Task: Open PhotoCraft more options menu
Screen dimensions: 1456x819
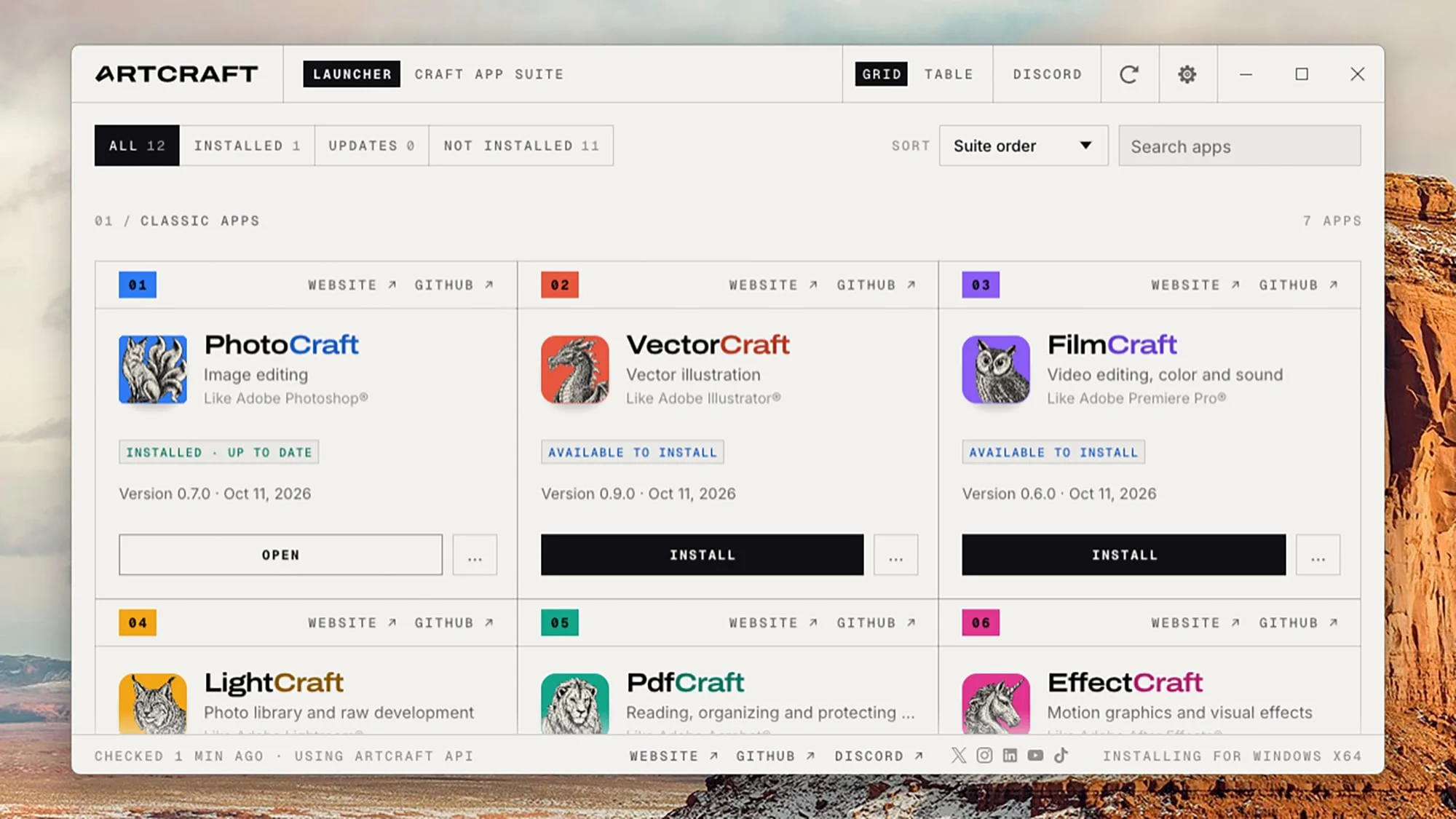Action: [x=475, y=555]
